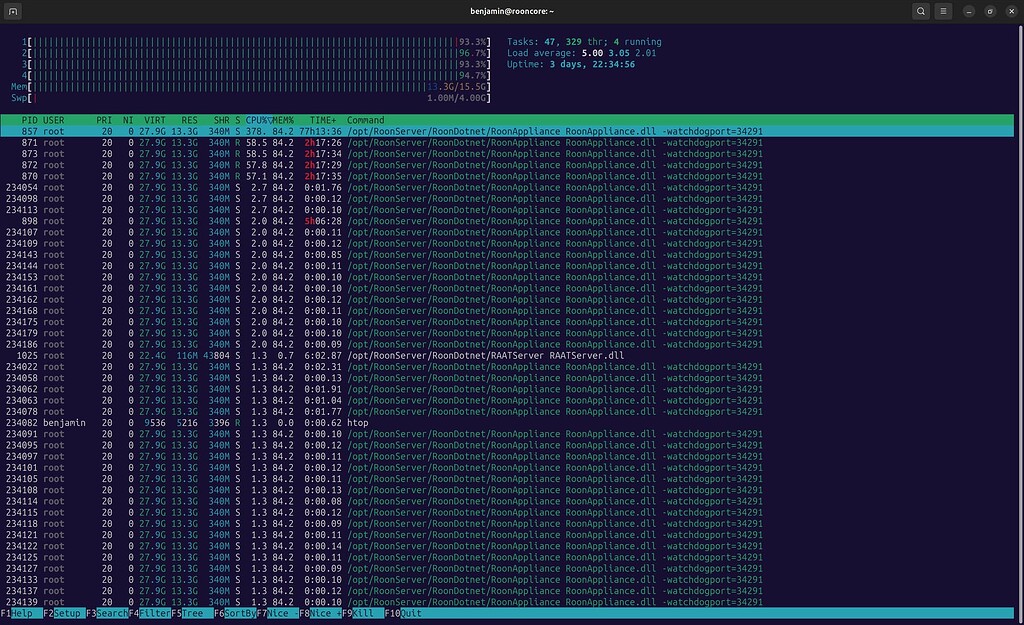Click F10 Quit to exit htop
This screenshot has height=625, width=1024.
pyautogui.click(x=402, y=613)
